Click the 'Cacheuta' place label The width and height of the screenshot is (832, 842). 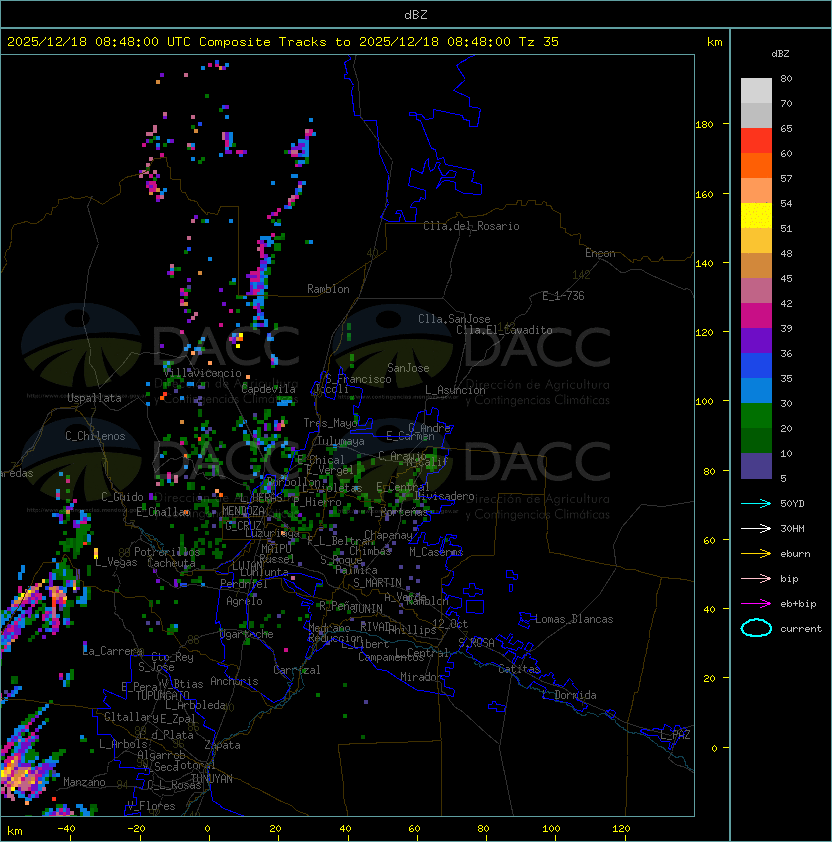(171, 563)
